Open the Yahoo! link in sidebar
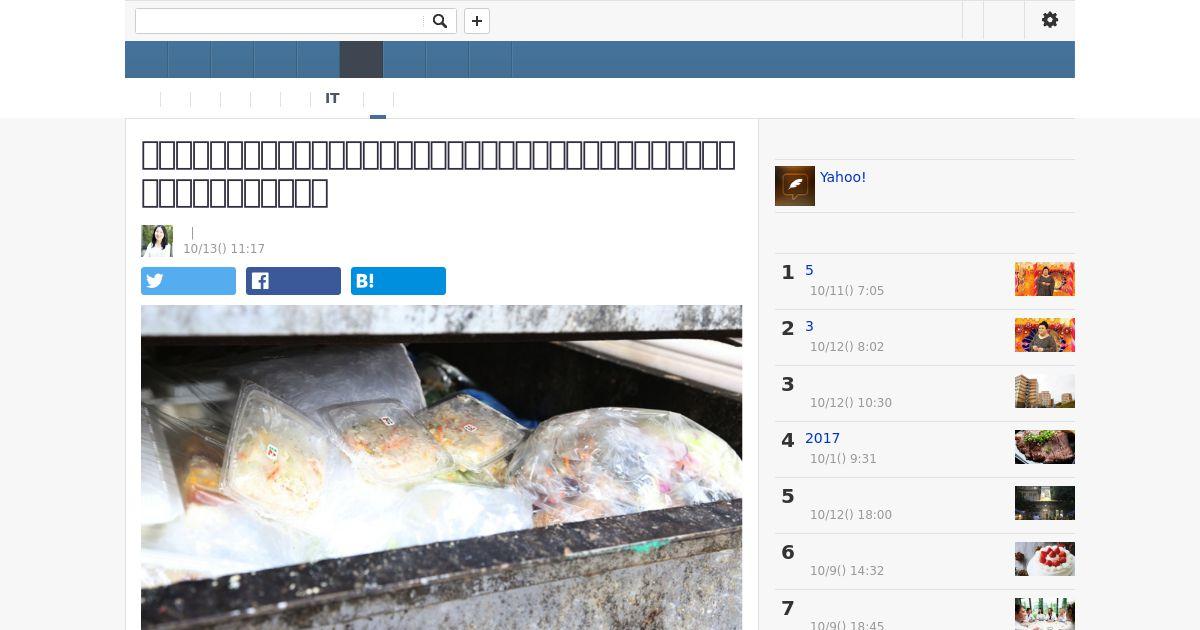The height and width of the screenshot is (630, 1200). (843, 177)
